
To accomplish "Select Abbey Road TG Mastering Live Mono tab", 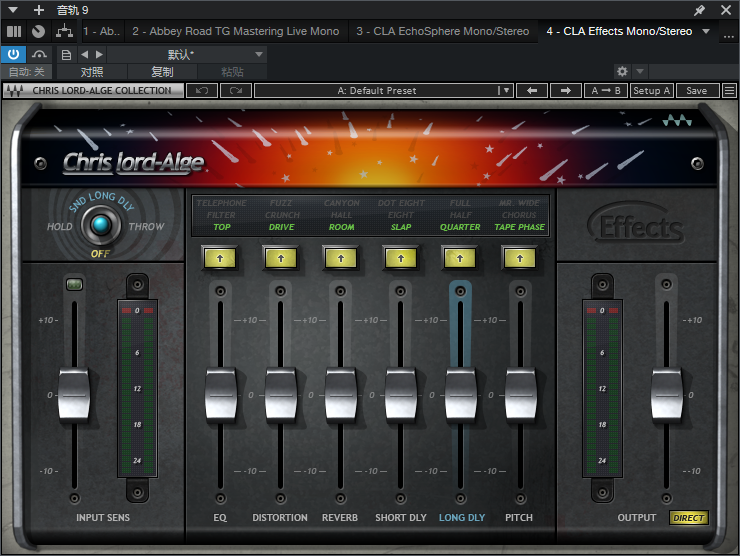I will [x=235, y=32].
